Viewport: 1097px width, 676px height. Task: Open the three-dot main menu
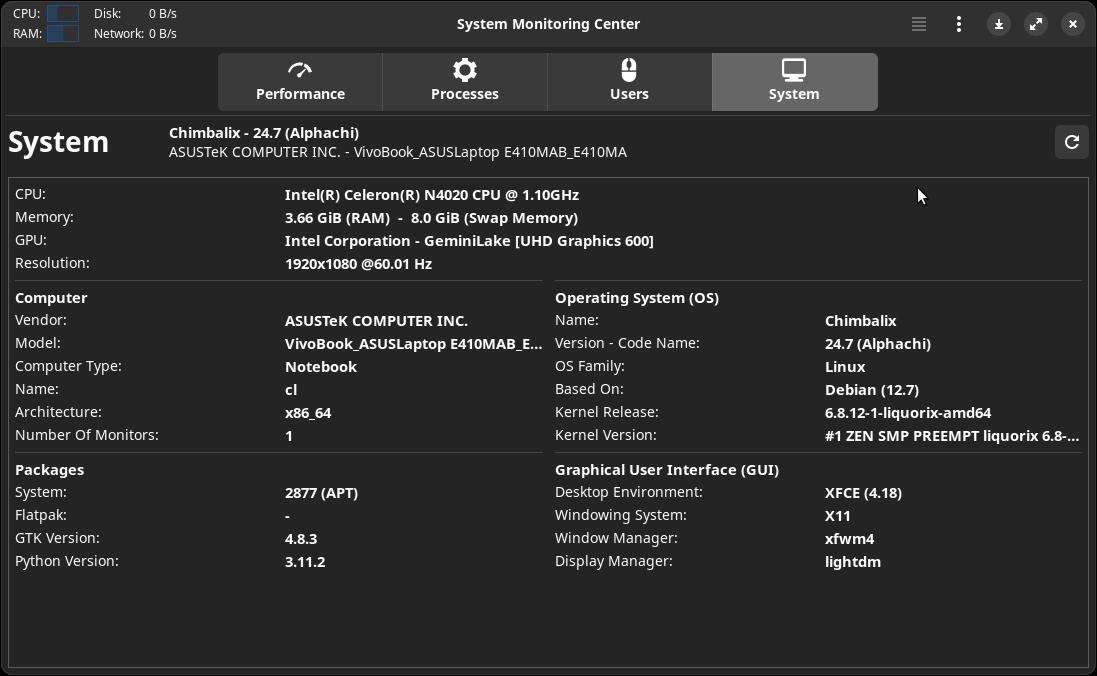(x=959, y=24)
